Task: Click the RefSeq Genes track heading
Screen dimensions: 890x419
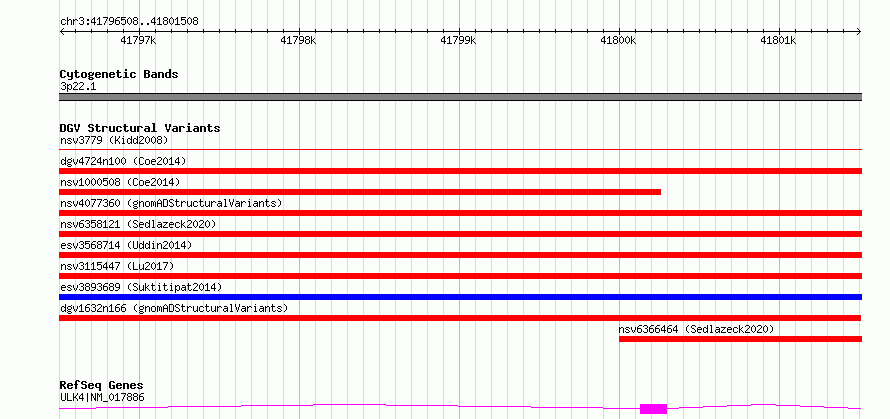Action: 101,386
